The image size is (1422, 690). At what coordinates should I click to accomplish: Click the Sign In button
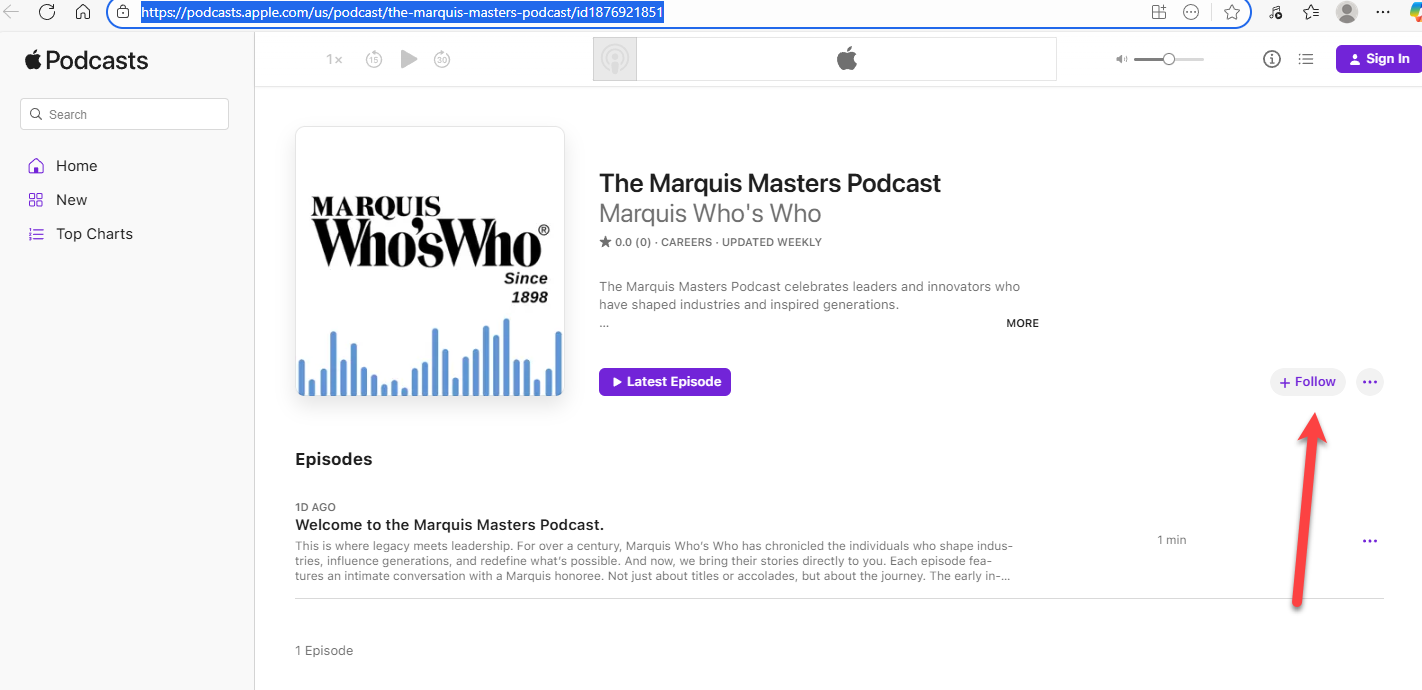point(1378,59)
